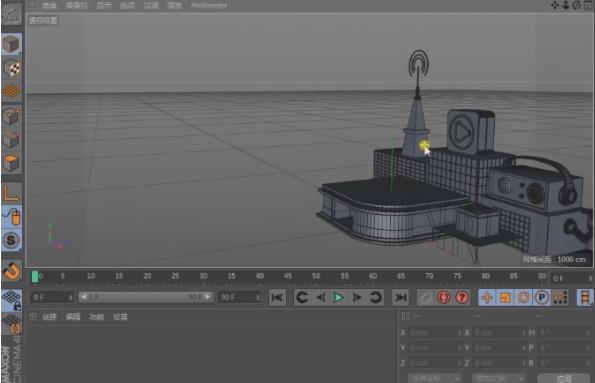The width and height of the screenshot is (595, 383).
Task: Open 面板 (Panel) viewport menu
Action: point(175,5)
